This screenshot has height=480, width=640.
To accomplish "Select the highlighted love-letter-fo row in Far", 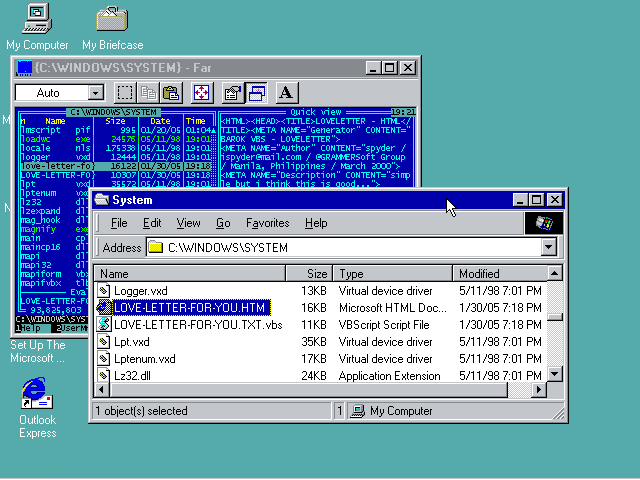I will pos(117,166).
